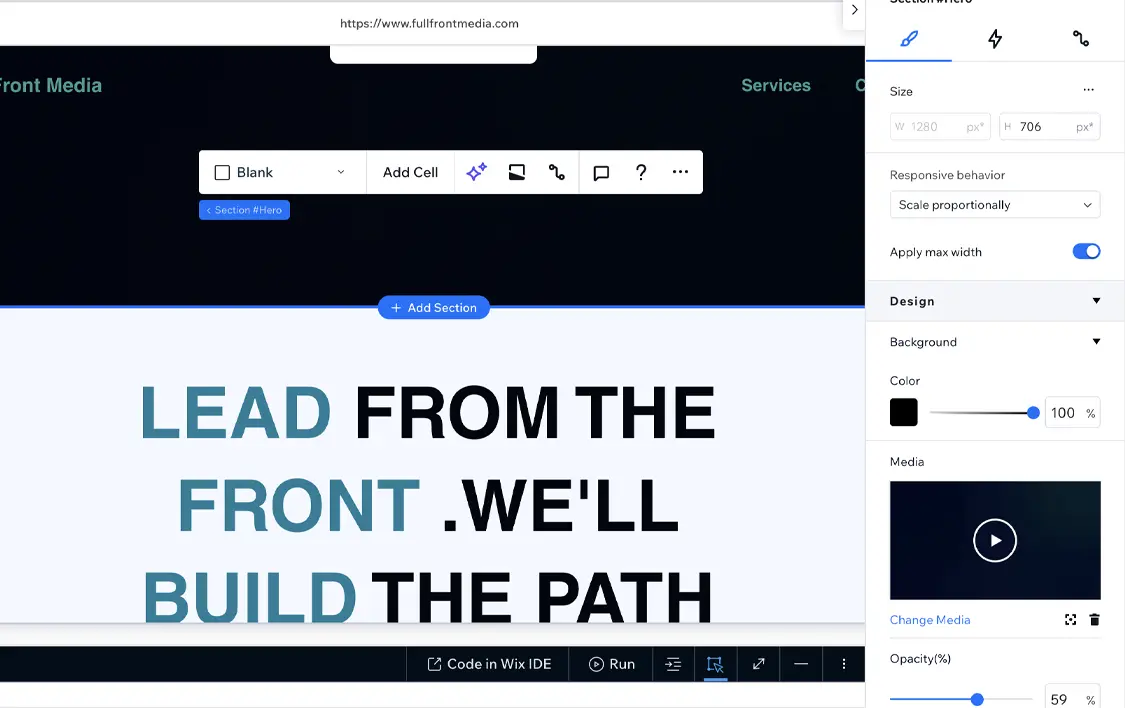The width and height of the screenshot is (1125, 708).
Task: Click Add Cell button
Action: (x=410, y=172)
